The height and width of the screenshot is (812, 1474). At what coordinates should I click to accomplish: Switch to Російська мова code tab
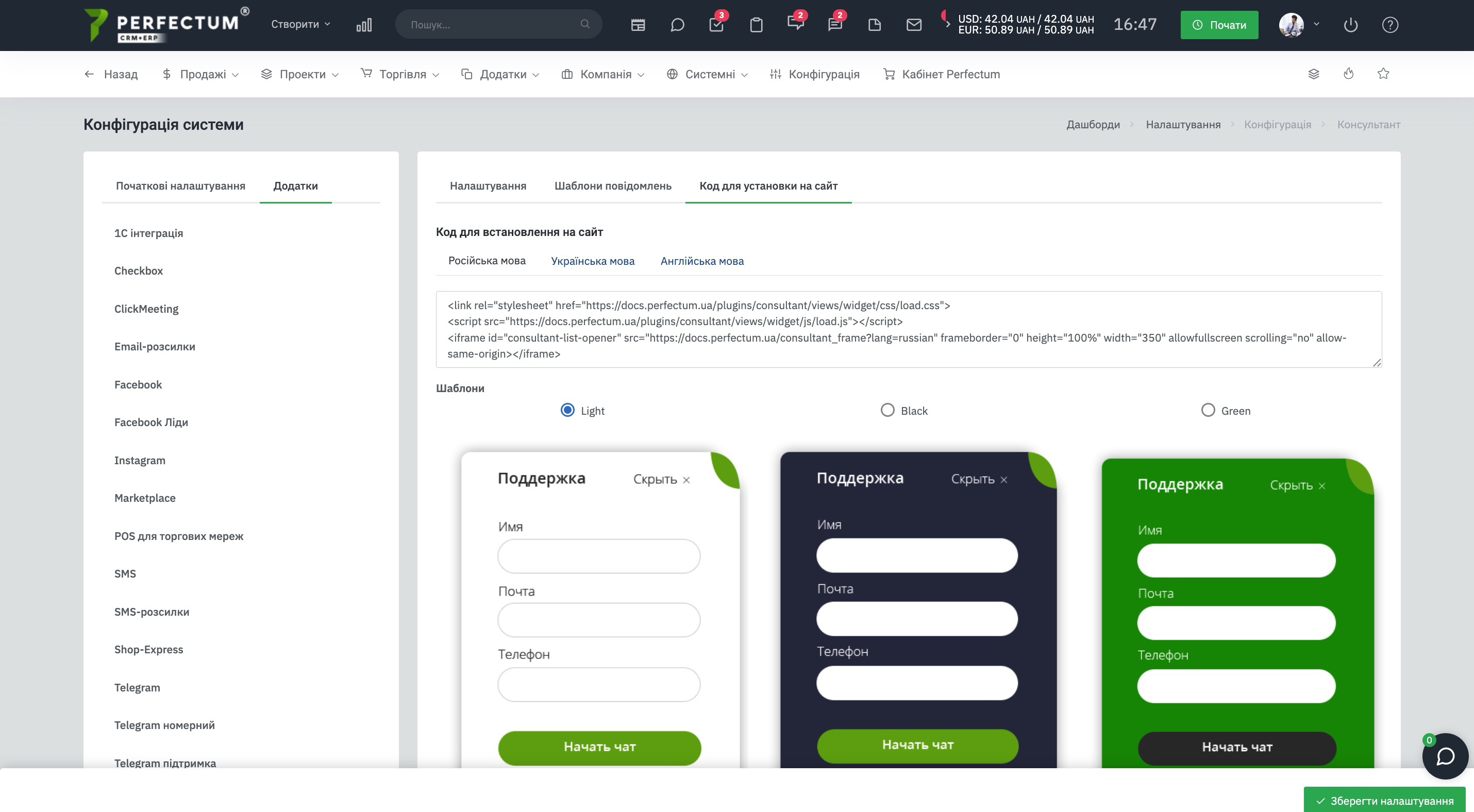[487, 261]
